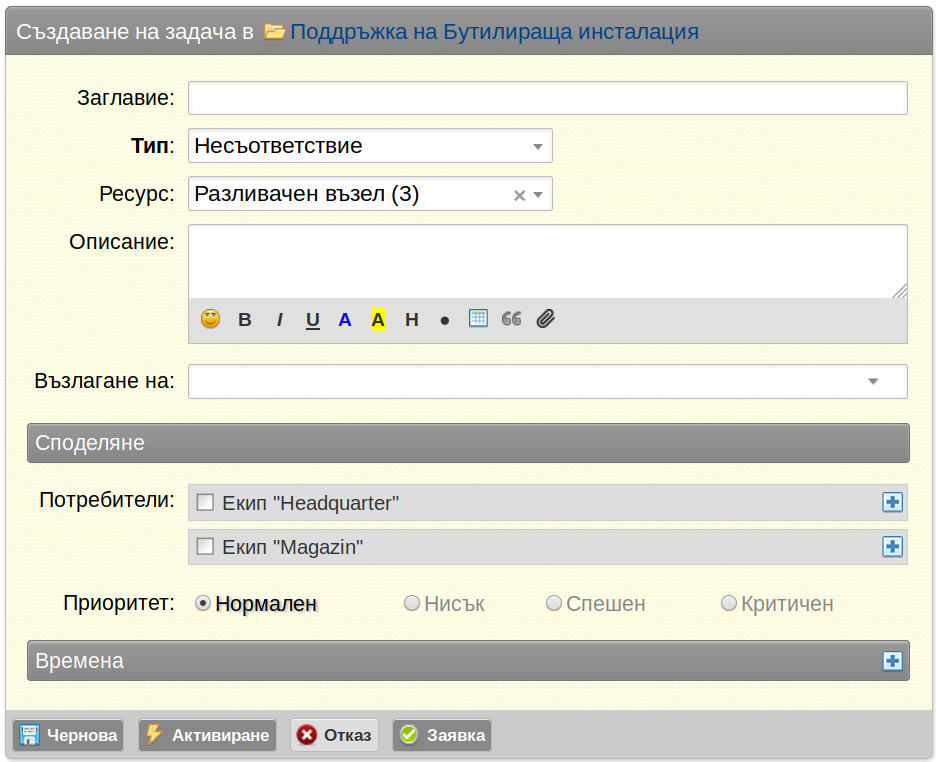Image resolution: width=936 pixels, height=762 pixels.
Task: Insert a bullet point with the dot icon
Action: tap(445, 321)
